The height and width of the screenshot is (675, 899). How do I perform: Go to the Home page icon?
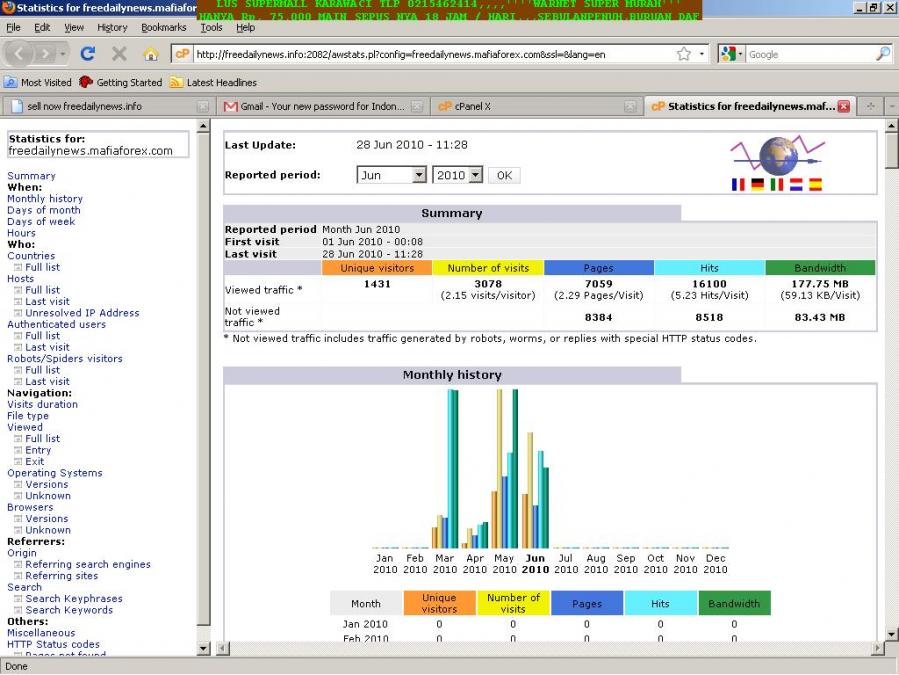151,54
